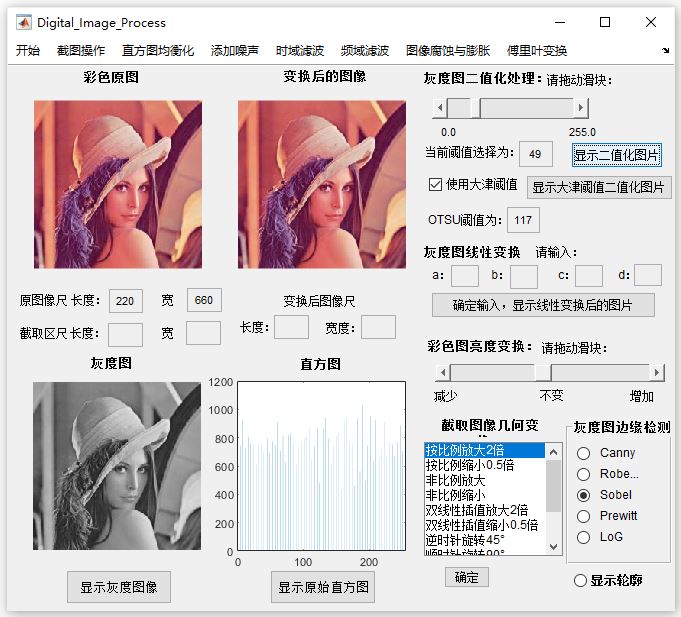The image size is (681, 617).
Task: Select 按比例放大2倍 in the list
Action: coord(484,450)
